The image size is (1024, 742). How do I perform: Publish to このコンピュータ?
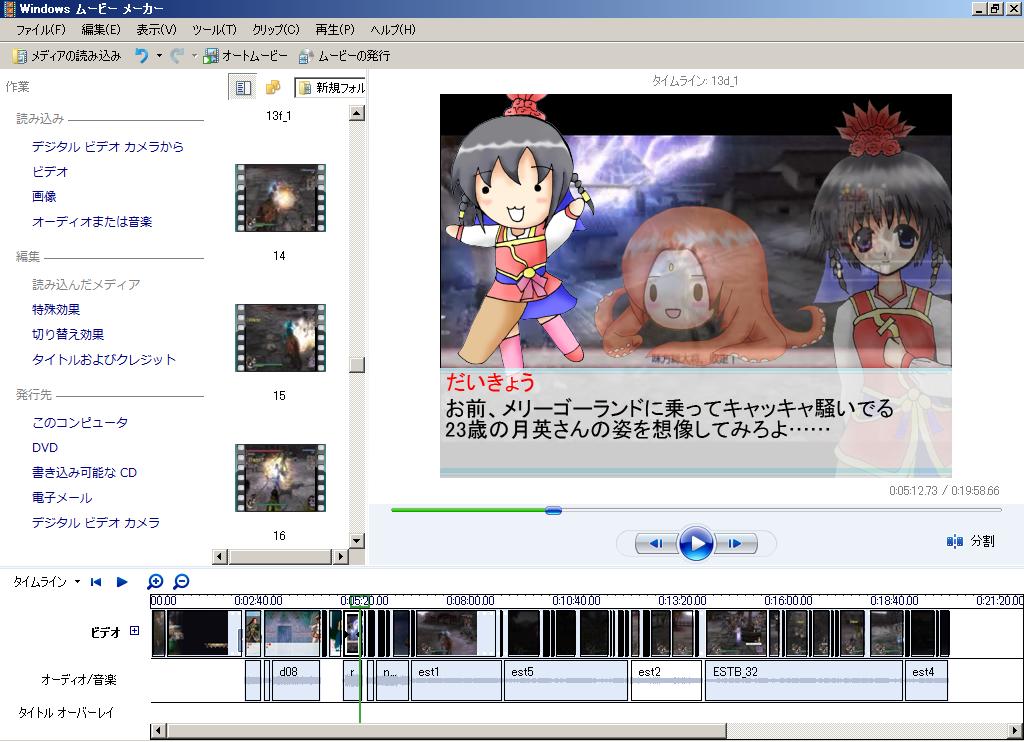coord(80,423)
